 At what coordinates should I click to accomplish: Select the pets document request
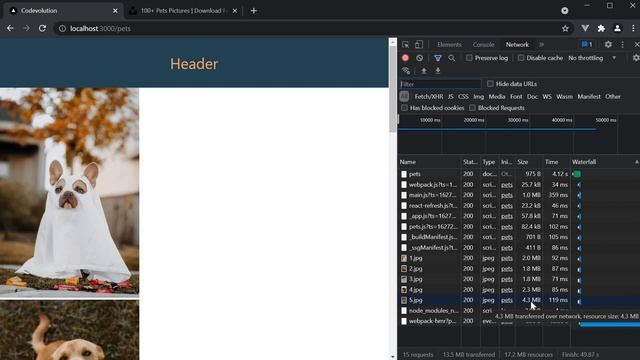519,174
